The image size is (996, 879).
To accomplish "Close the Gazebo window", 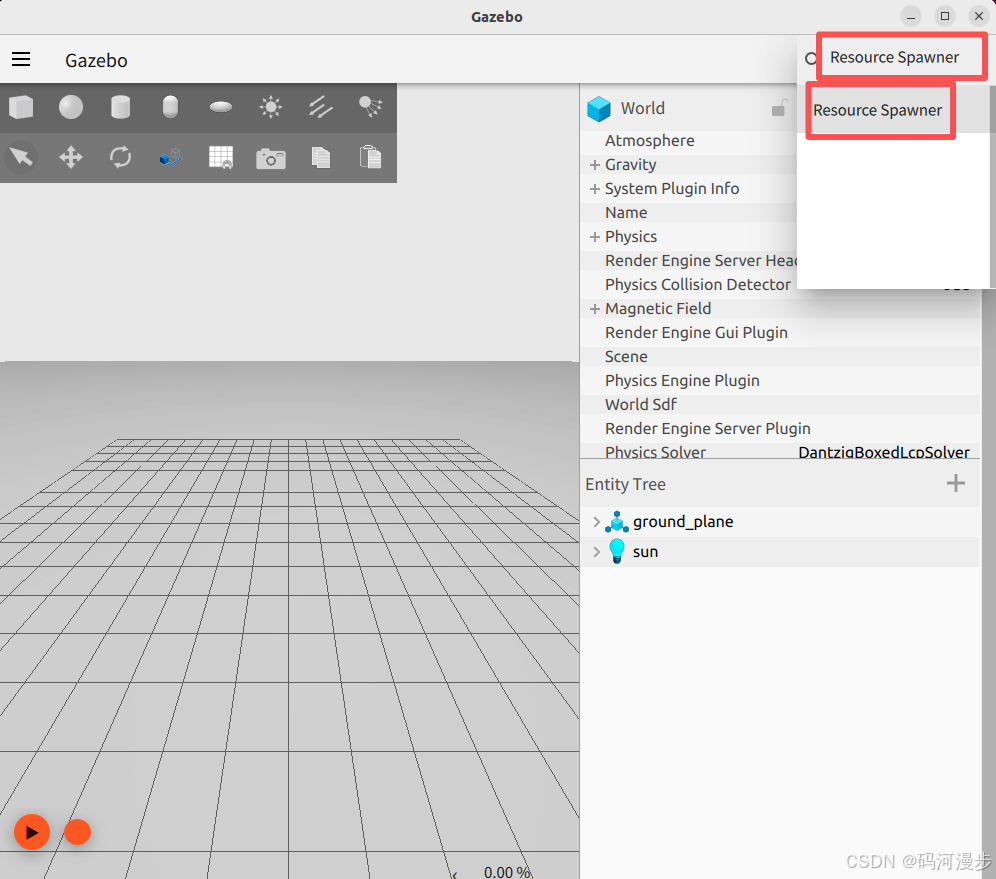I will (x=979, y=17).
